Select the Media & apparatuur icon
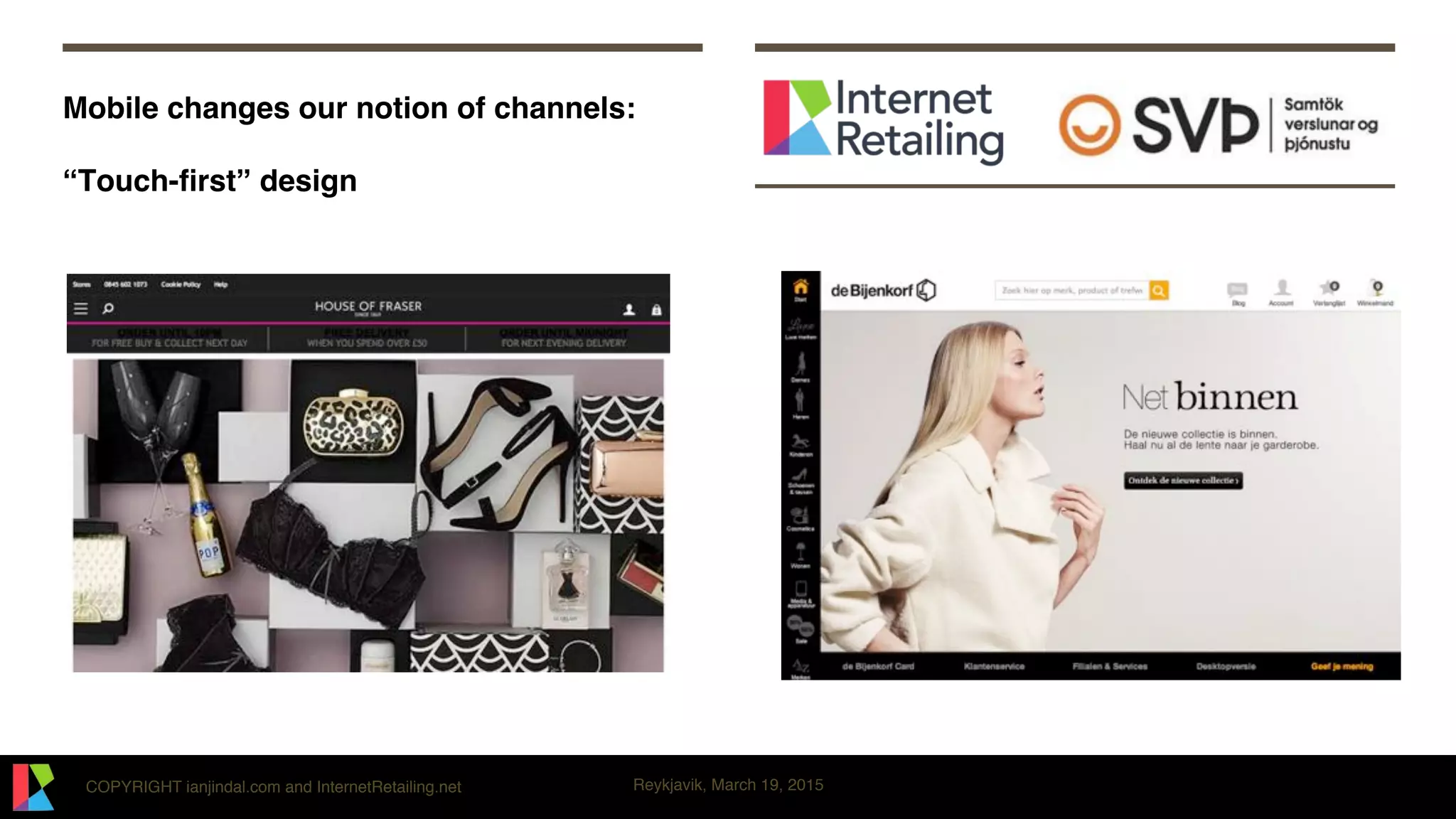 pos(801,594)
